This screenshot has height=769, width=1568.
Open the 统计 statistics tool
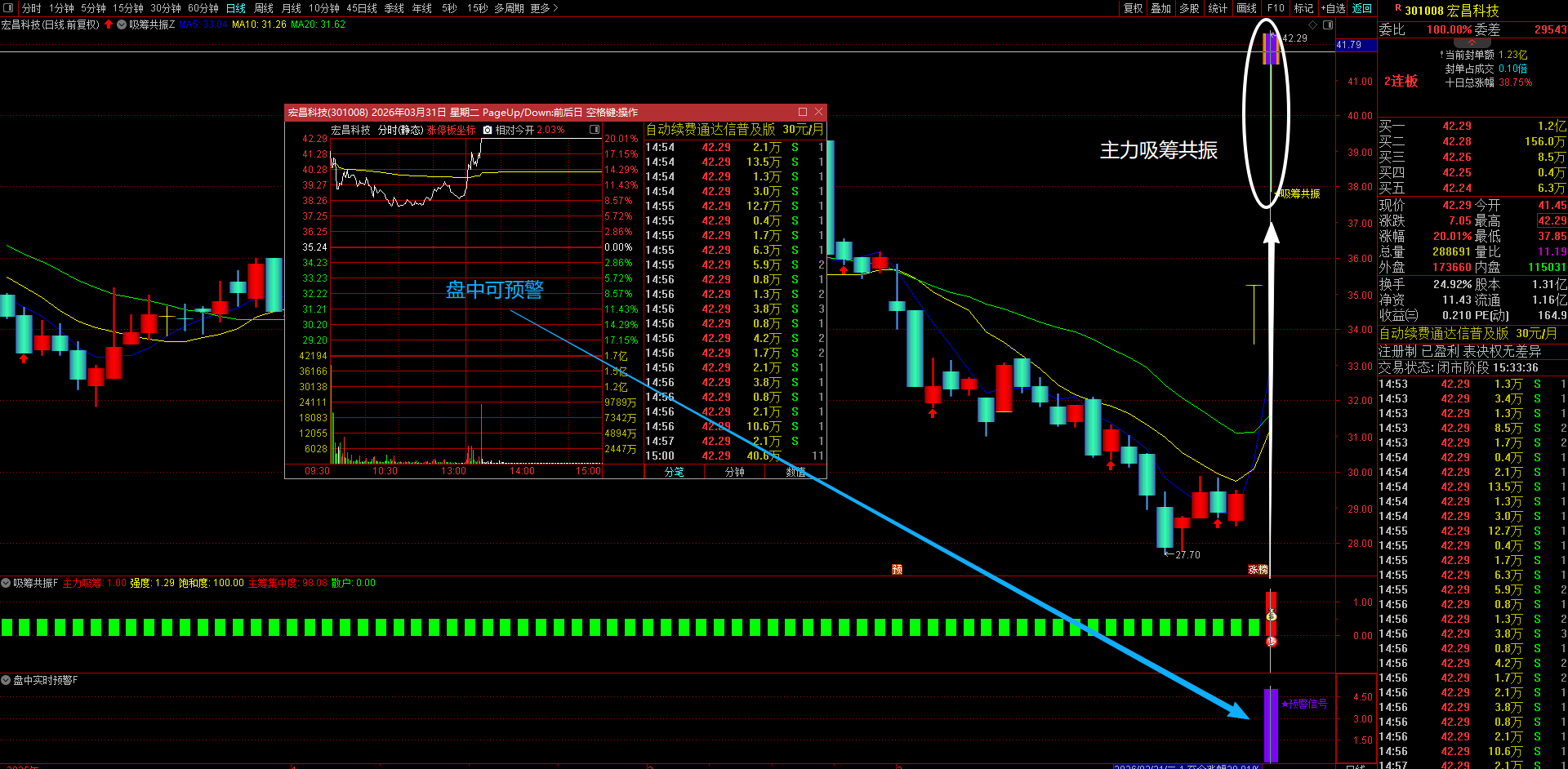pyautogui.click(x=1218, y=8)
